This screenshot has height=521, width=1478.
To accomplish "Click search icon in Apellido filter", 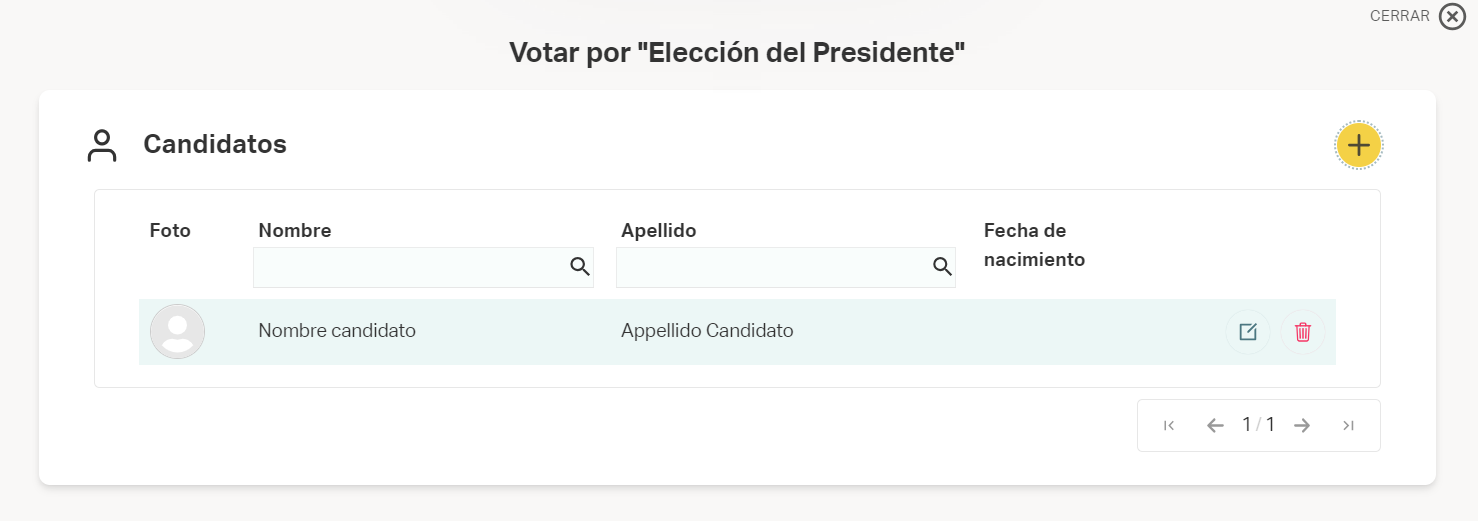I will [x=942, y=266].
